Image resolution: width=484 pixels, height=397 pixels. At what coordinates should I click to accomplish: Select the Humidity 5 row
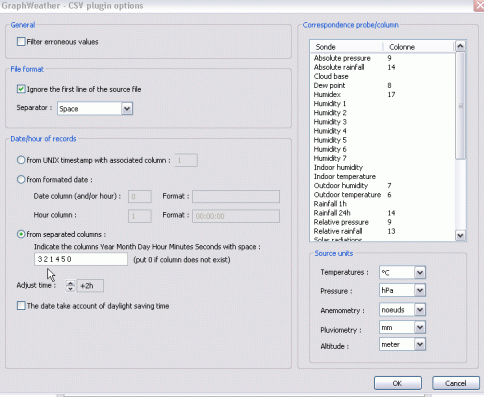click(382, 140)
